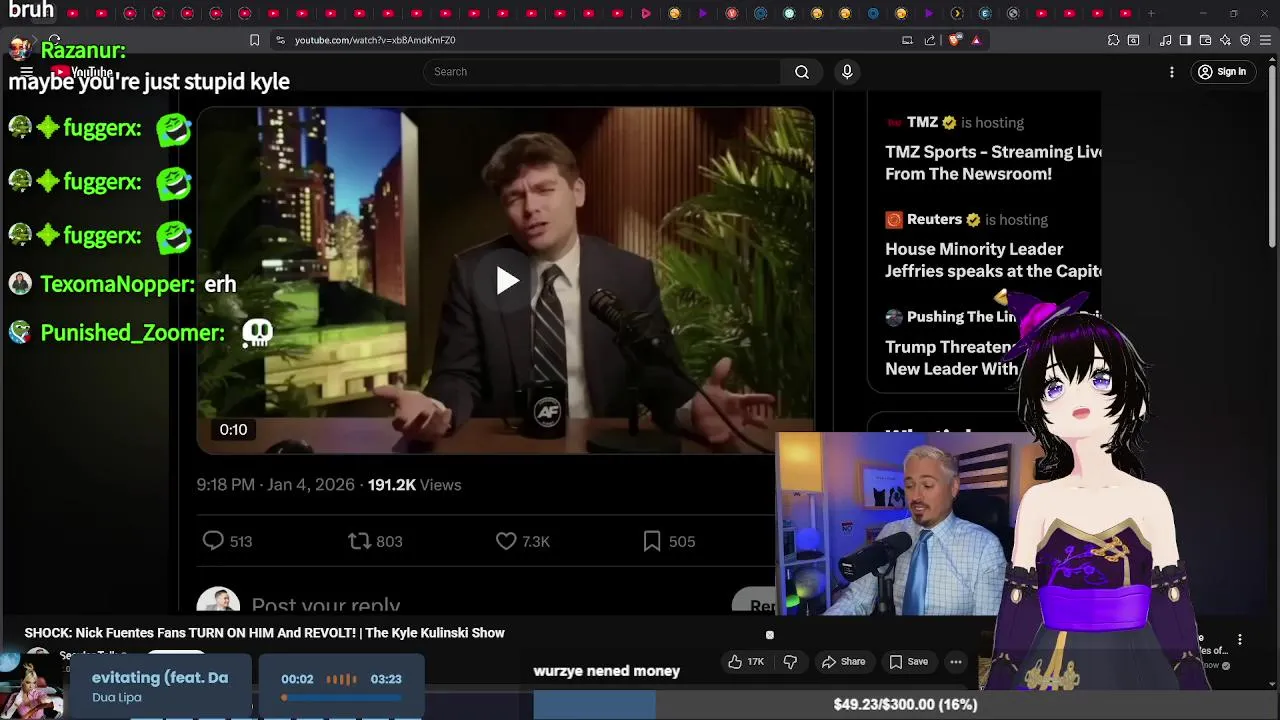Open a new browser tab with plus
Image resolution: width=1280 pixels, height=720 pixels.
click(1151, 13)
